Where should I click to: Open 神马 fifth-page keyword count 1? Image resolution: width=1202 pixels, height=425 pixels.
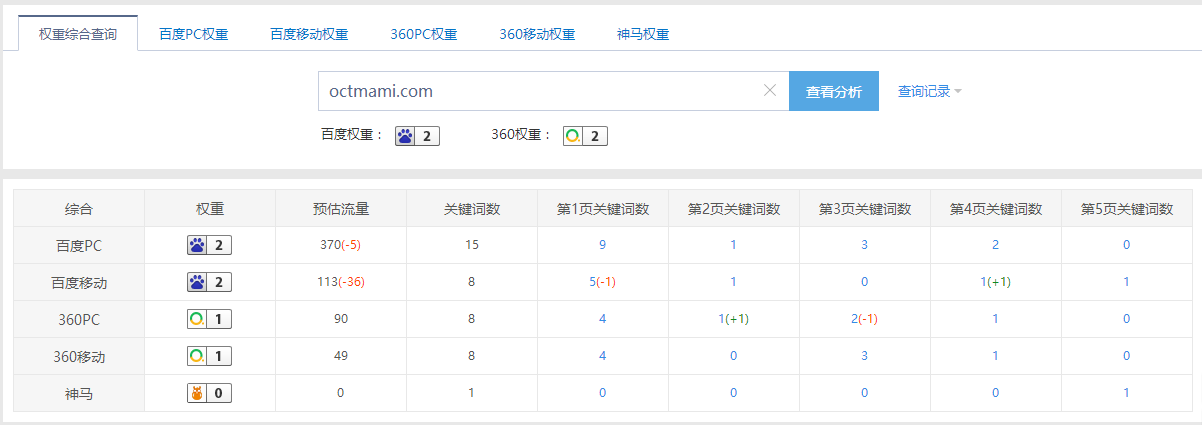click(x=1126, y=393)
